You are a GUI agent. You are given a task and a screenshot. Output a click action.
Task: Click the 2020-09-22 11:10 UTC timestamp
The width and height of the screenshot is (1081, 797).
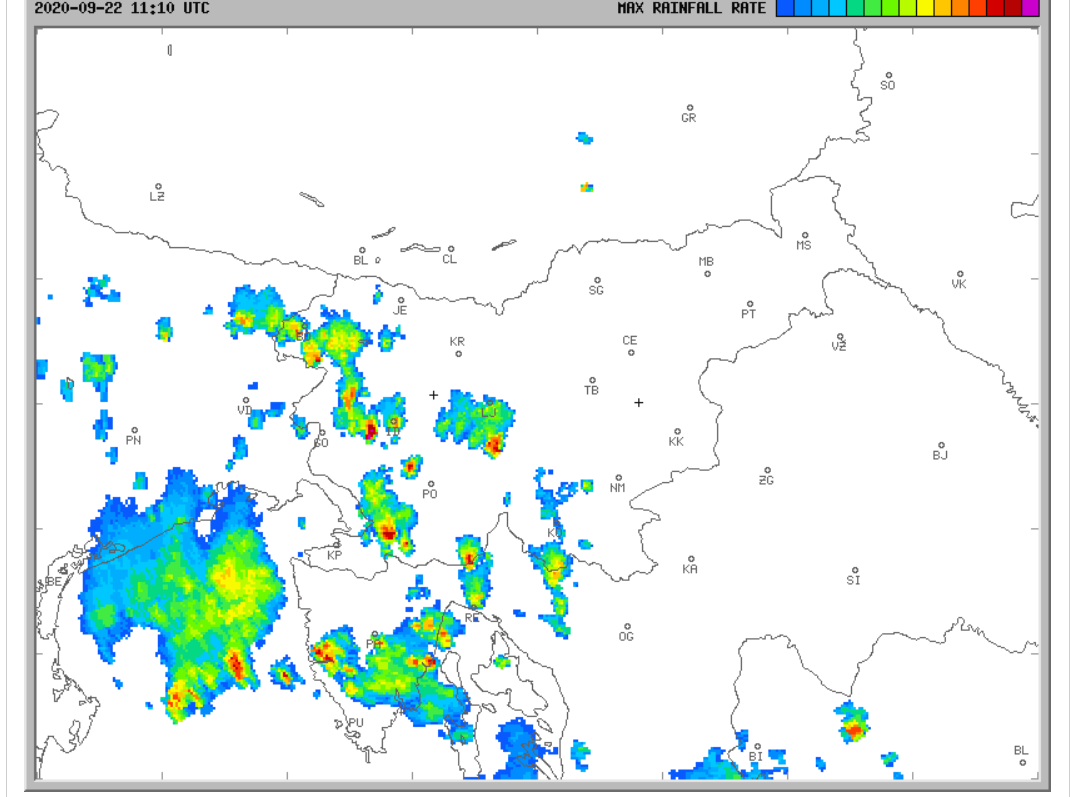[122, 8]
